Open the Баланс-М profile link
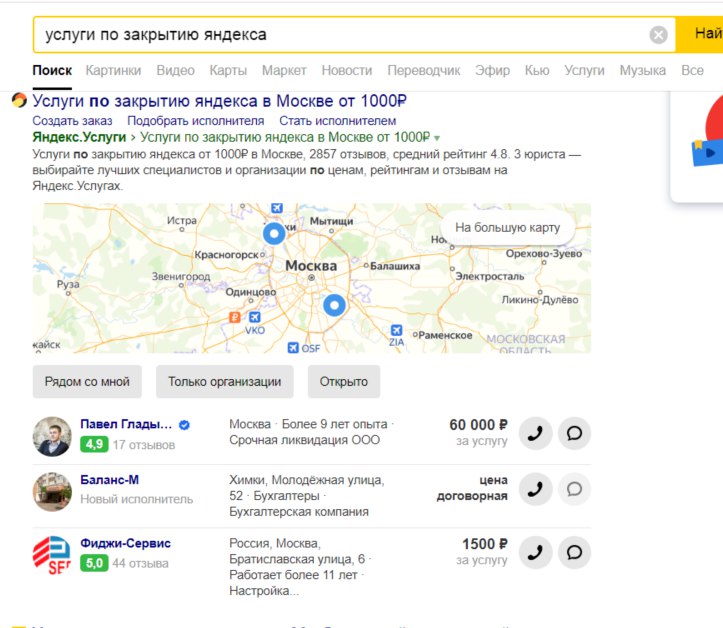723x628 pixels. (109, 480)
